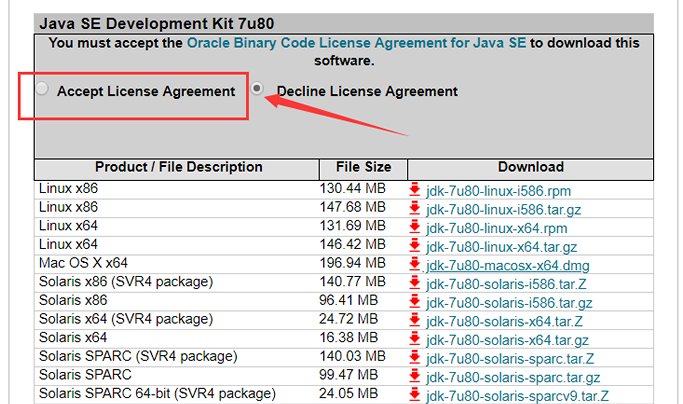Open the Oracle Binary Code License Agreement link
The height and width of the screenshot is (404, 683).
point(356,43)
